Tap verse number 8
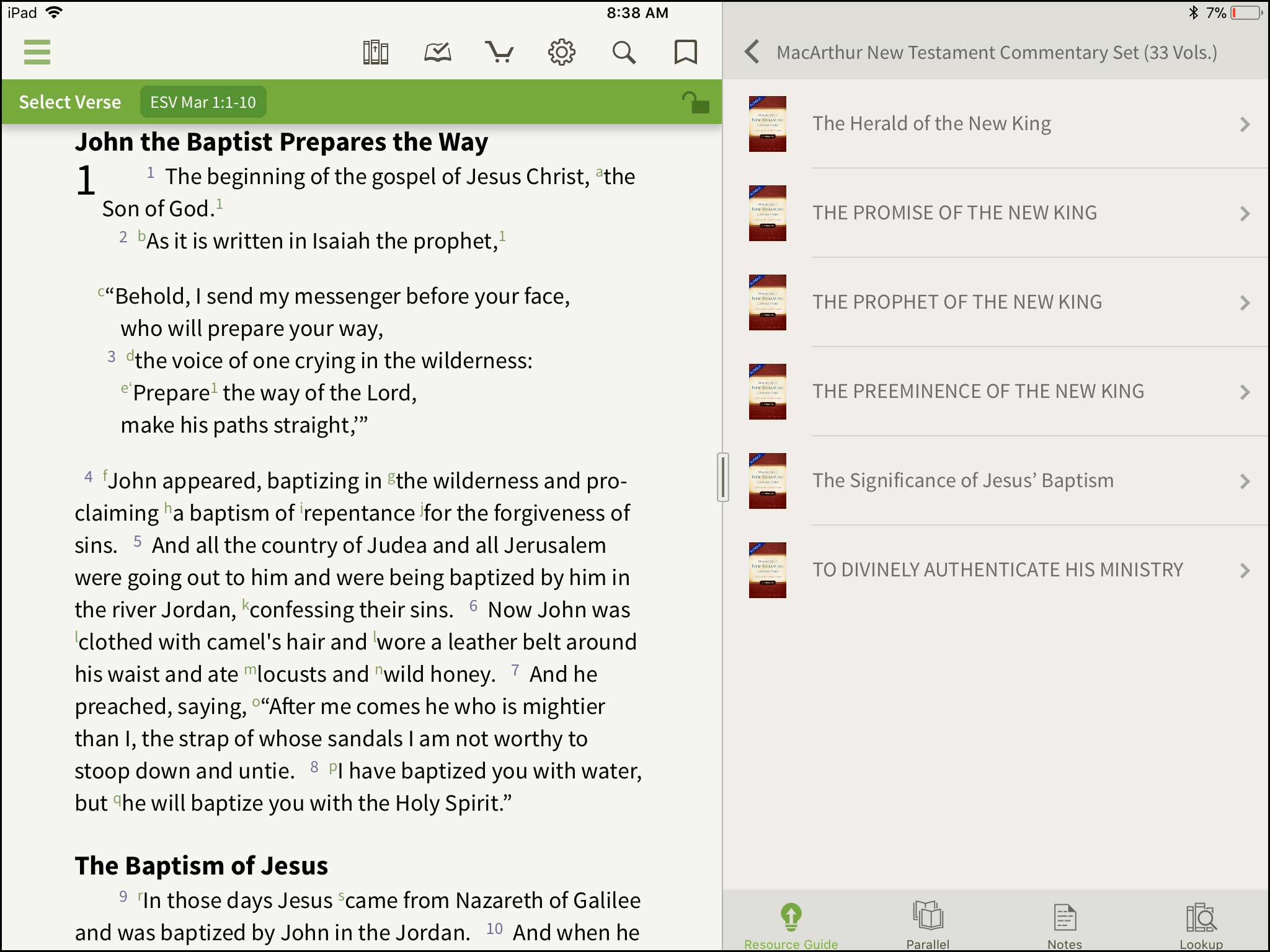The width and height of the screenshot is (1270, 952). click(x=314, y=767)
